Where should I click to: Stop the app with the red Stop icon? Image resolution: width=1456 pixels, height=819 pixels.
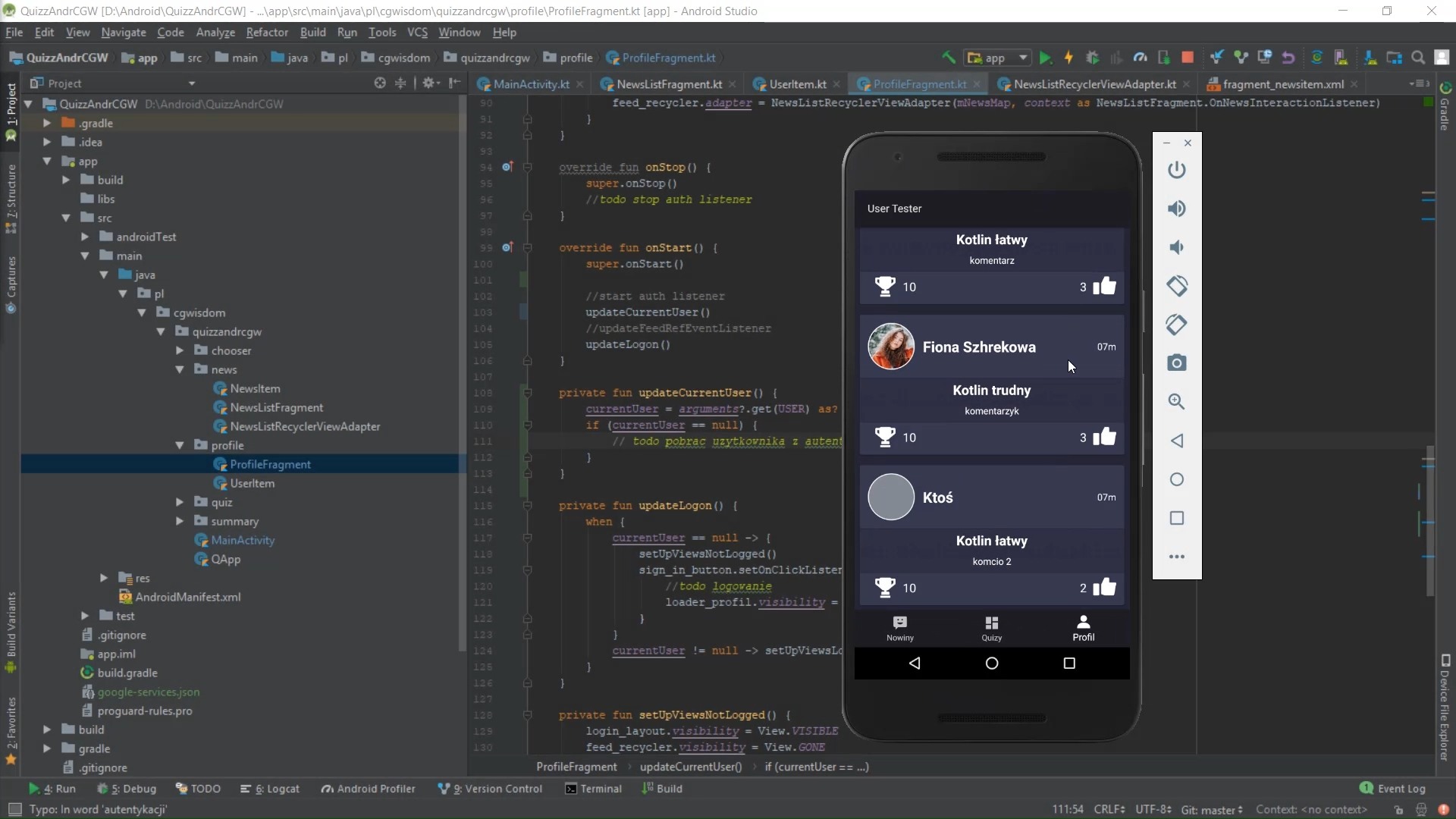pos(1188,58)
